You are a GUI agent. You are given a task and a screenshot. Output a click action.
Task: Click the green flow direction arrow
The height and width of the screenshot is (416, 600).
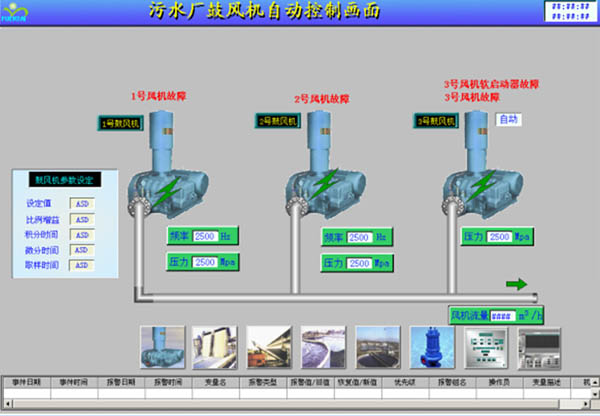516,284
